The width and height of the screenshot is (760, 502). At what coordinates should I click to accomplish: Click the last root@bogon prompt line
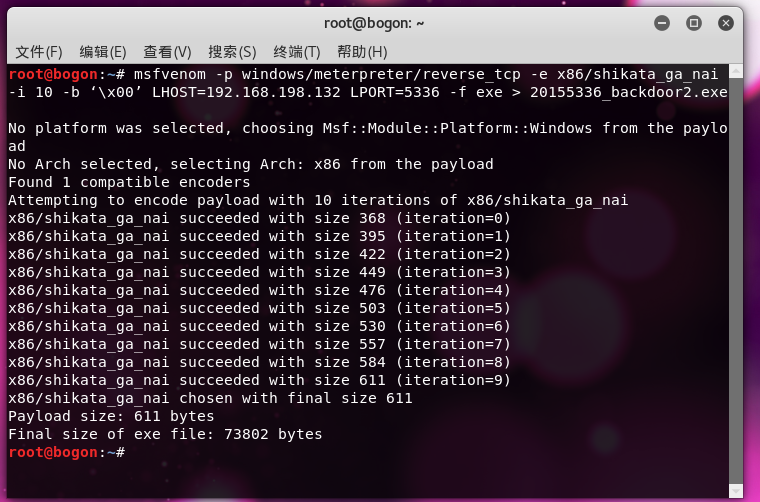coord(67,452)
